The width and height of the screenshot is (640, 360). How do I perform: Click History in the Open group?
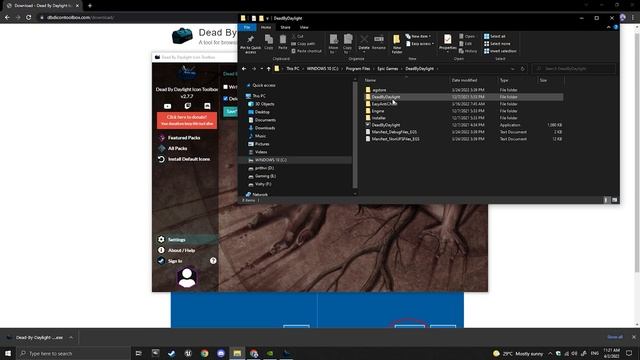pyautogui.click(x=468, y=51)
